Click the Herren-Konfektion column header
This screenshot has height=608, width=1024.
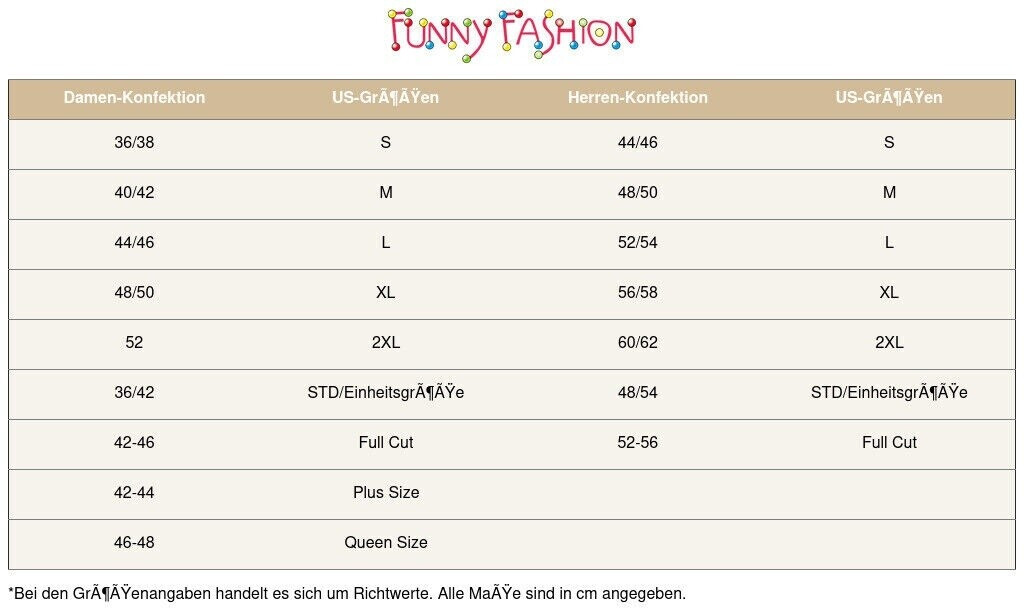[x=638, y=98]
